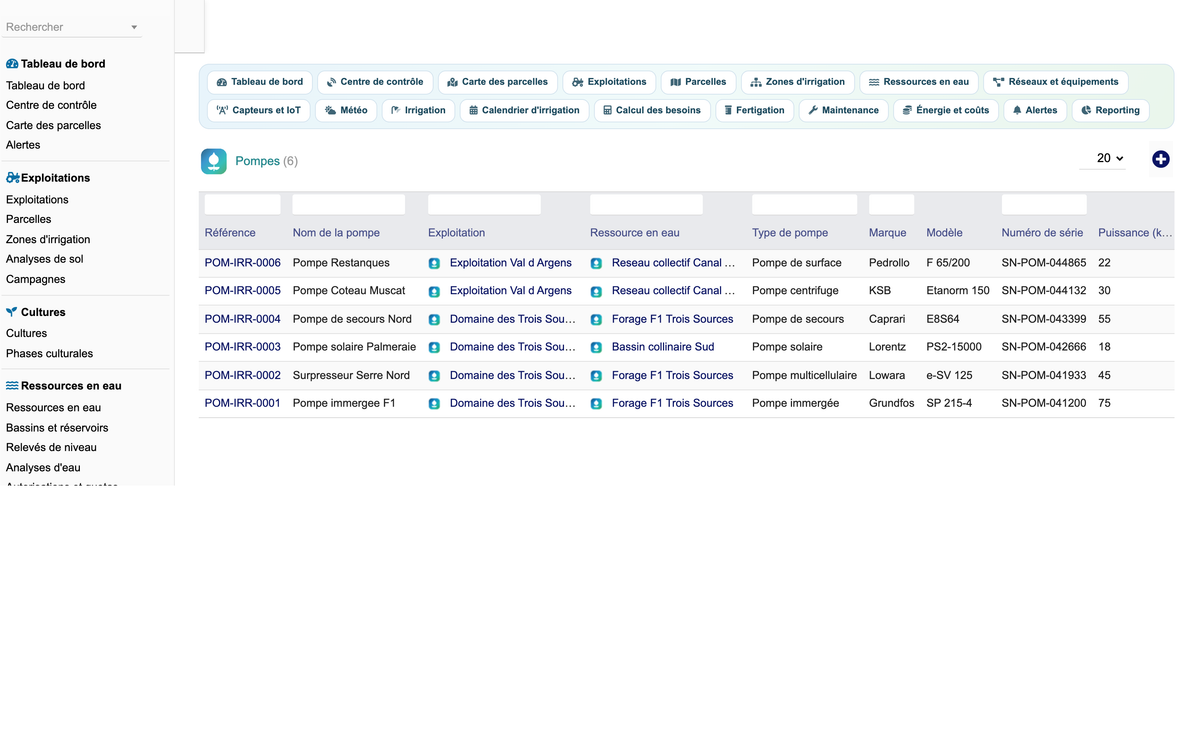The image size is (1200, 743).
Task: Select serial number SN-POM-043399 cell
Action: tap(1044, 319)
